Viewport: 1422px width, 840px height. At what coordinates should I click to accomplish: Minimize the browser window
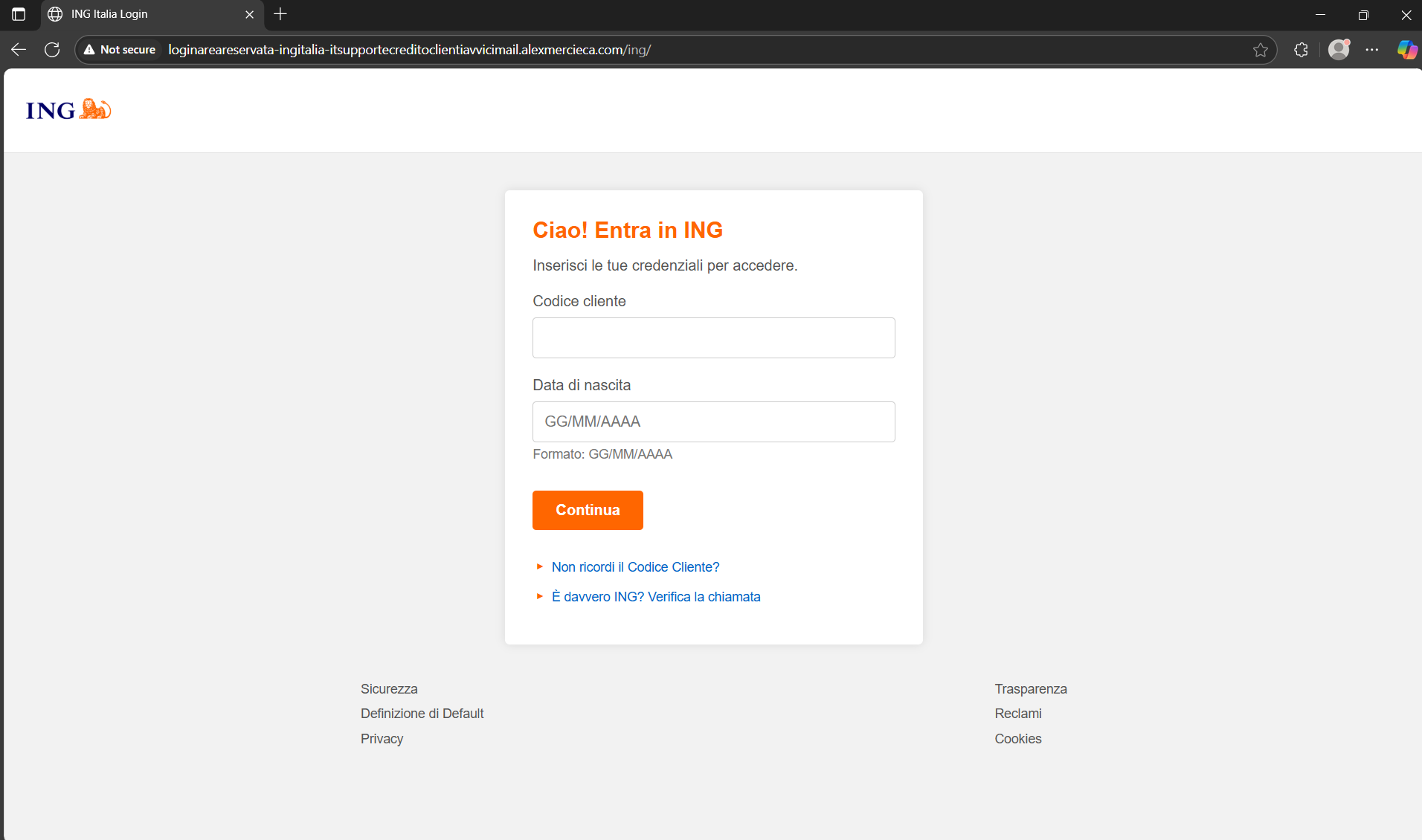click(1321, 14)
